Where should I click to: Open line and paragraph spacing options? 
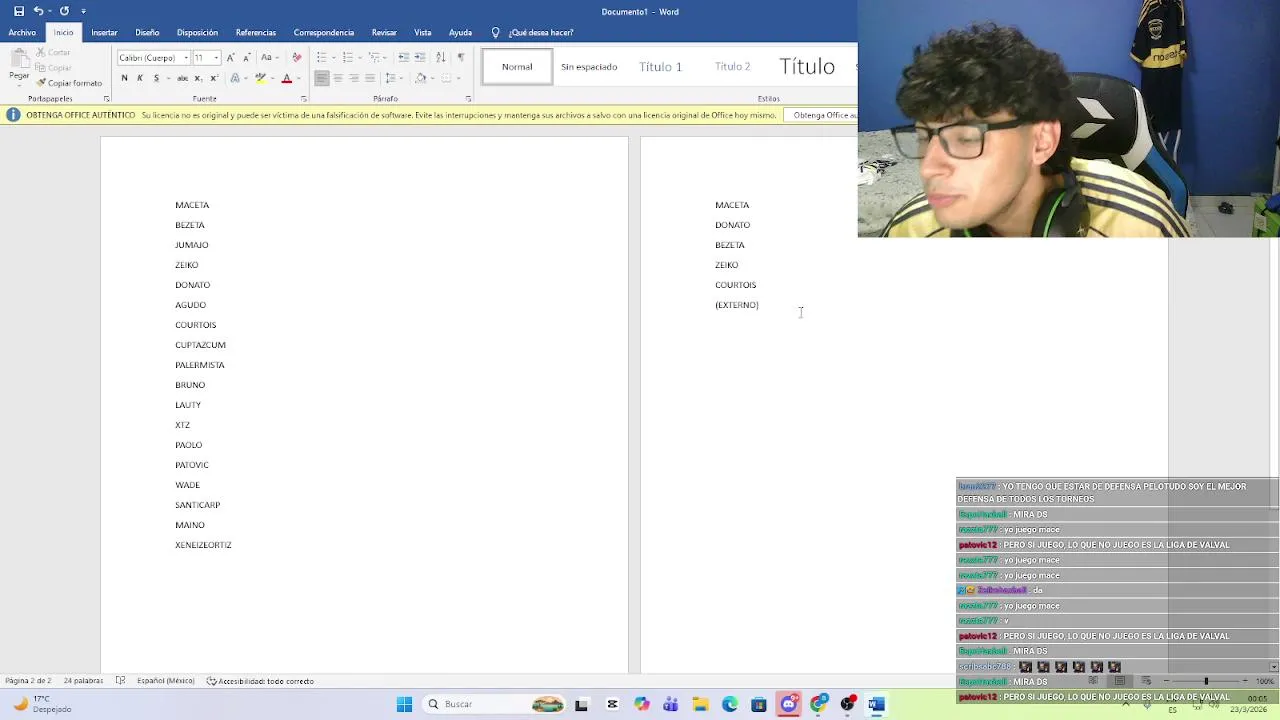coord(392,78)
